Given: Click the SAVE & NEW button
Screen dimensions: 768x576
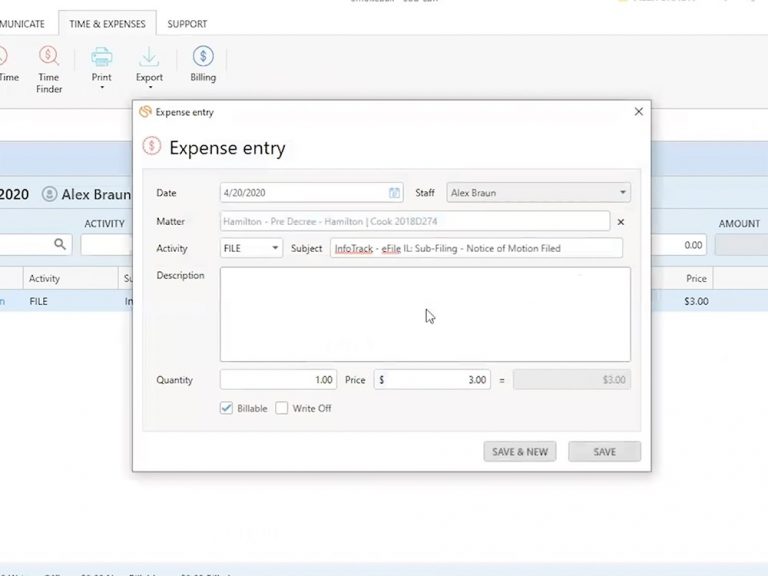Looking at the screenshot, I should (x=520, y=452).
